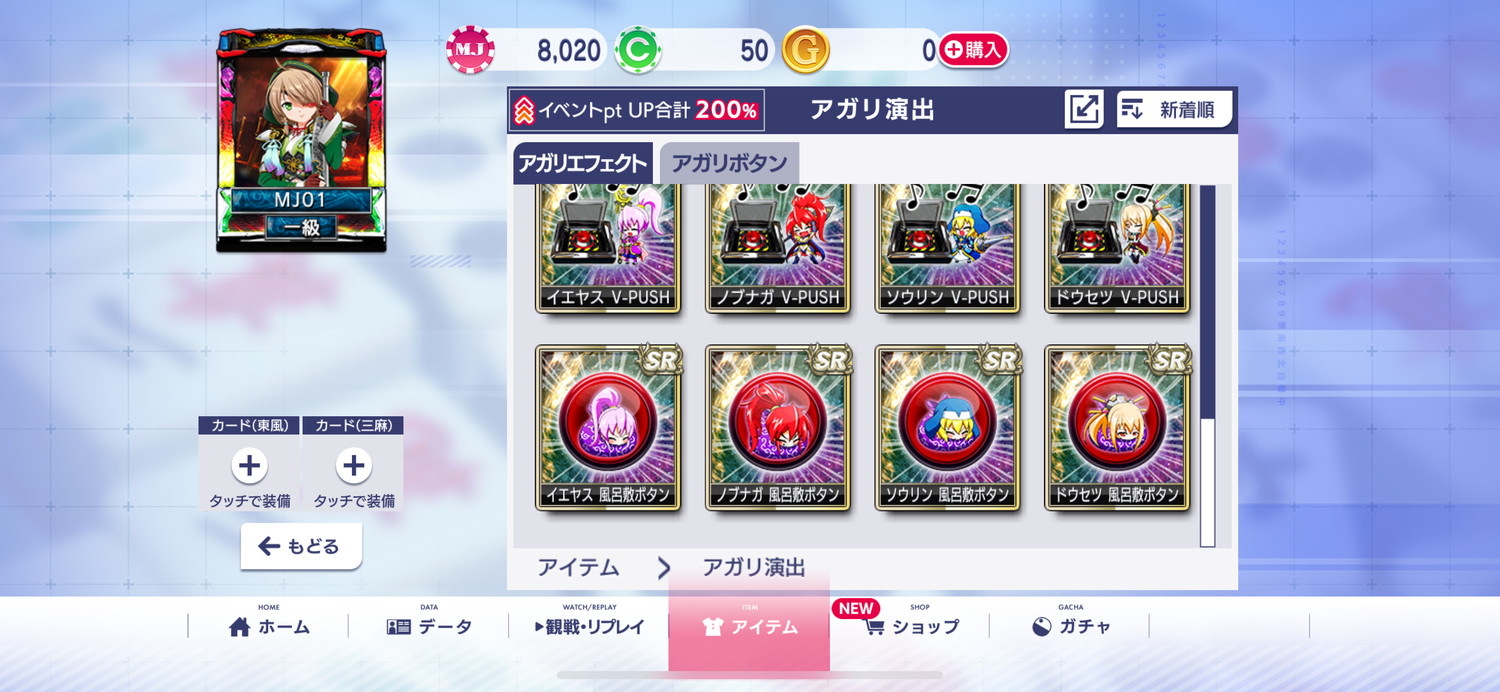1500x692 pixels.
Task: Click the item list vertical scrollbar
Action: [x=1207, y=365]
